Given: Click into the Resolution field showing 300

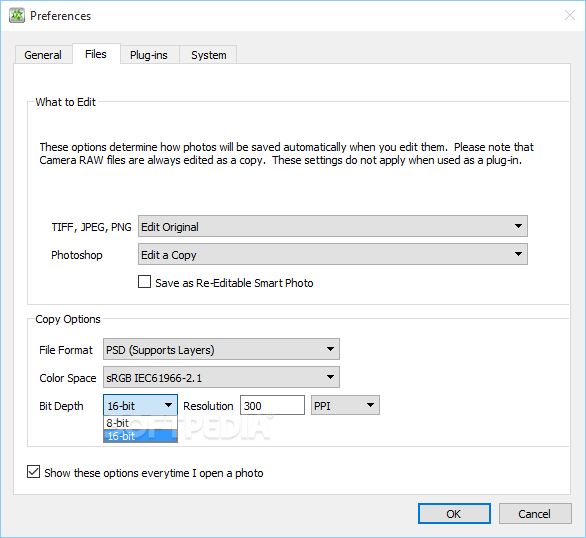Looking at the screenshot, I should [272, 405].
